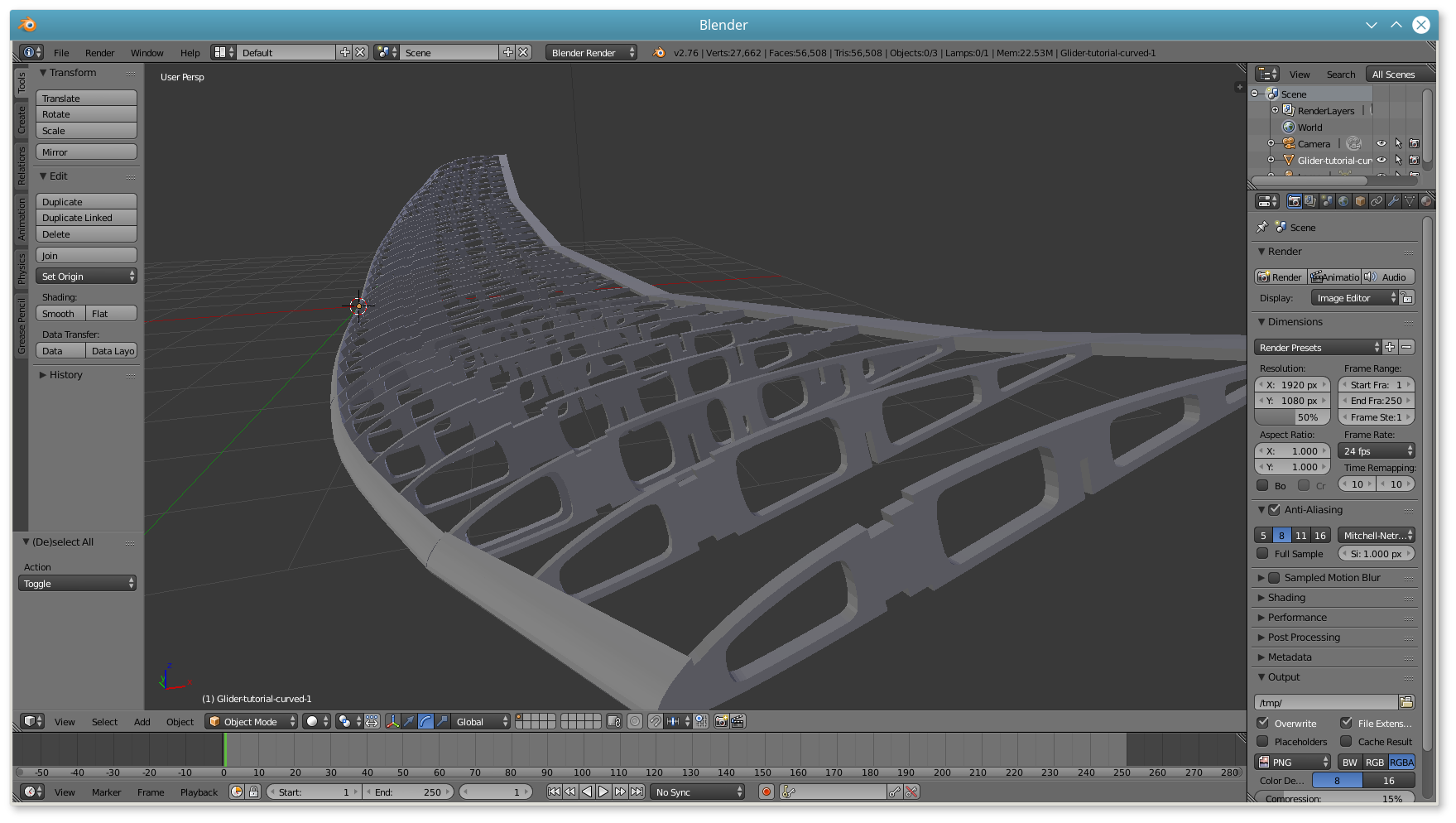The image size is (1456, 823).
Task: Expand the History panel in the Tools shelf
Action: coord(62,375)
